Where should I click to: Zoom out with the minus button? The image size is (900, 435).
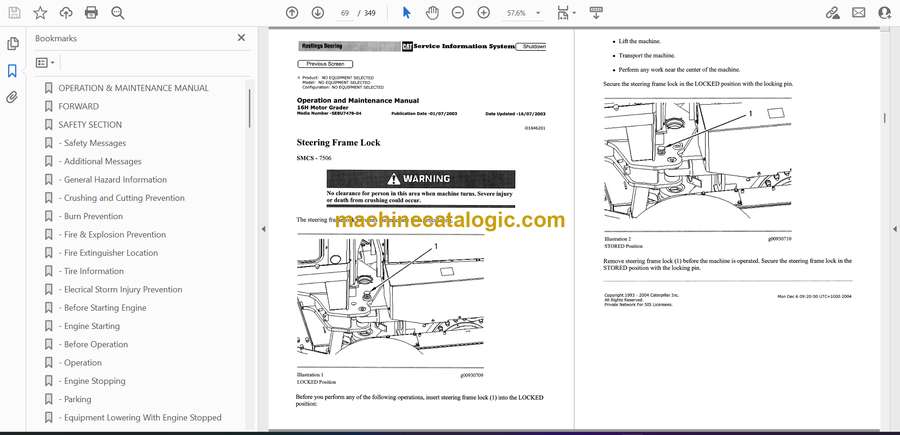pyautogui.click(x=457, y=13)
